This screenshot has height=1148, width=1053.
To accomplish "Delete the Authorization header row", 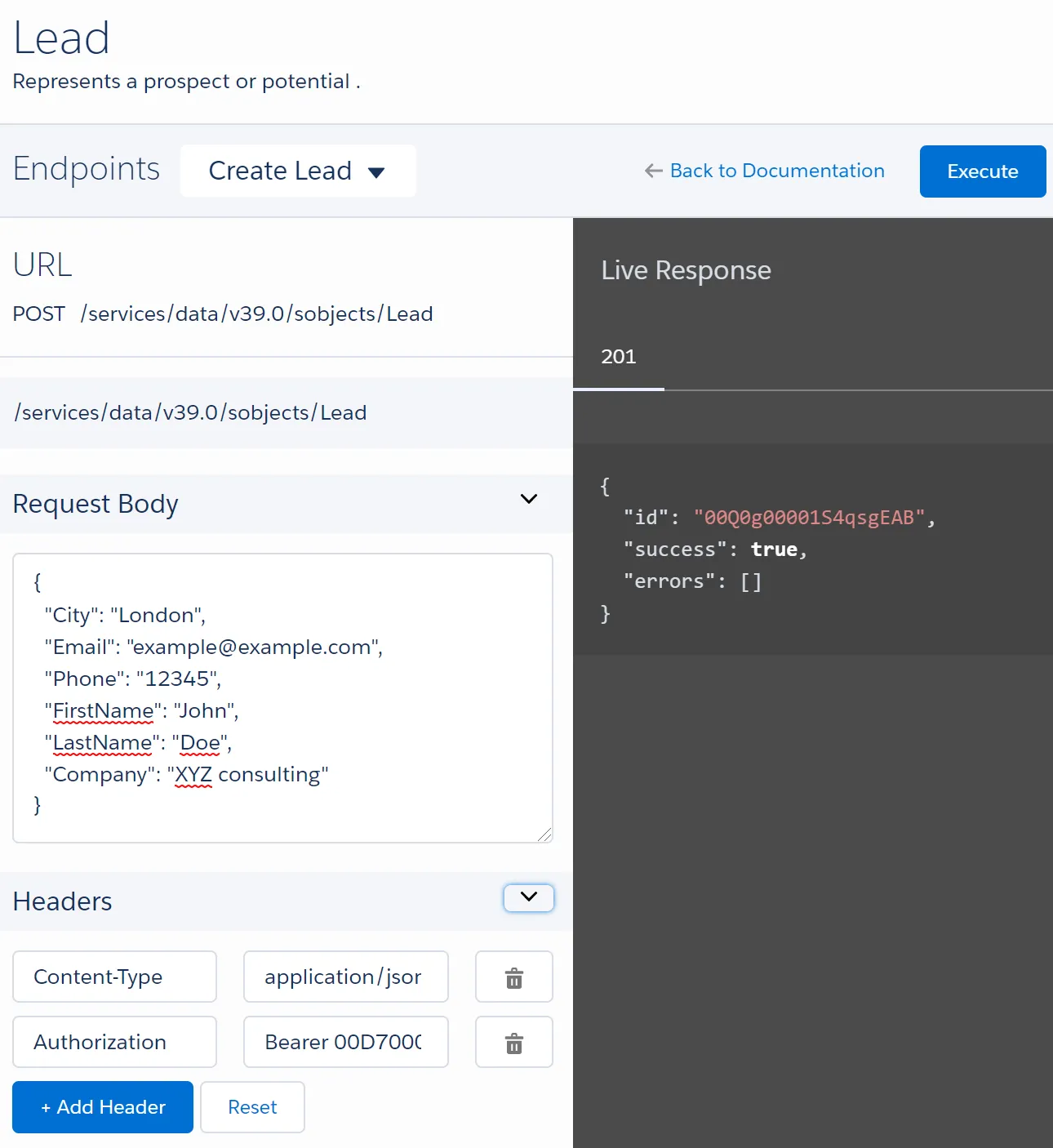I will (x=513, y=1043).
